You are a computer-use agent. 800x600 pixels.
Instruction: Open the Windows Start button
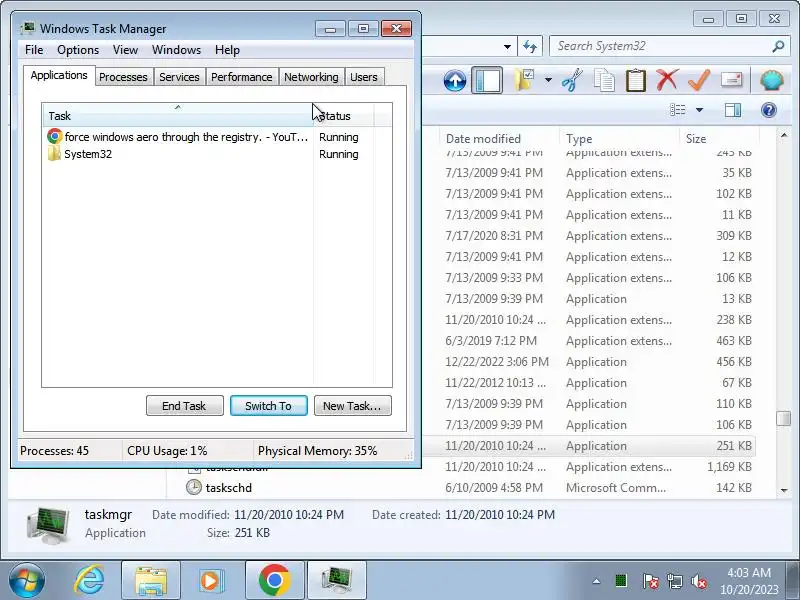26,581
